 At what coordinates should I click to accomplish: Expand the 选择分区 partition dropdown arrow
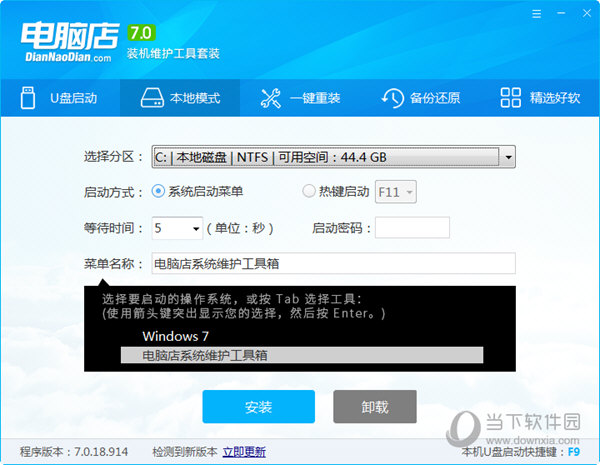coord(508,157)
